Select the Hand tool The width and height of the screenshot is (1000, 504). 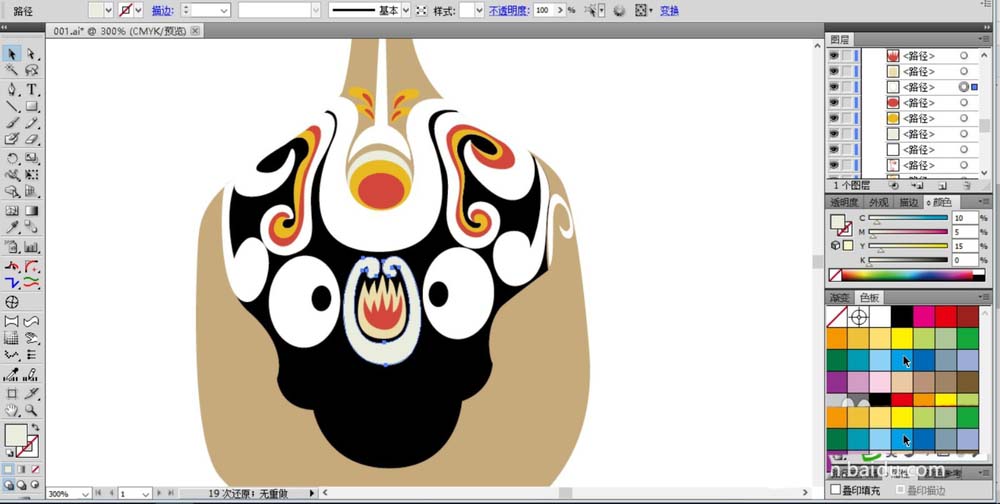(12, 410)
